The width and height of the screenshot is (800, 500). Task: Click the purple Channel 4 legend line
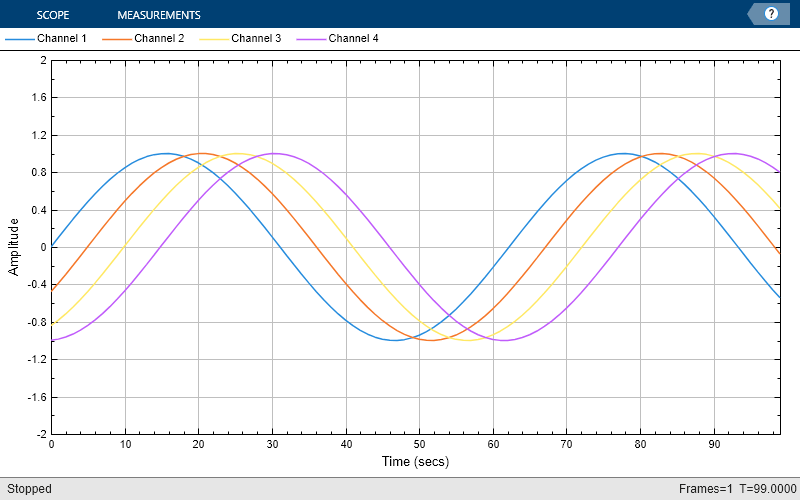pos(311,39)
